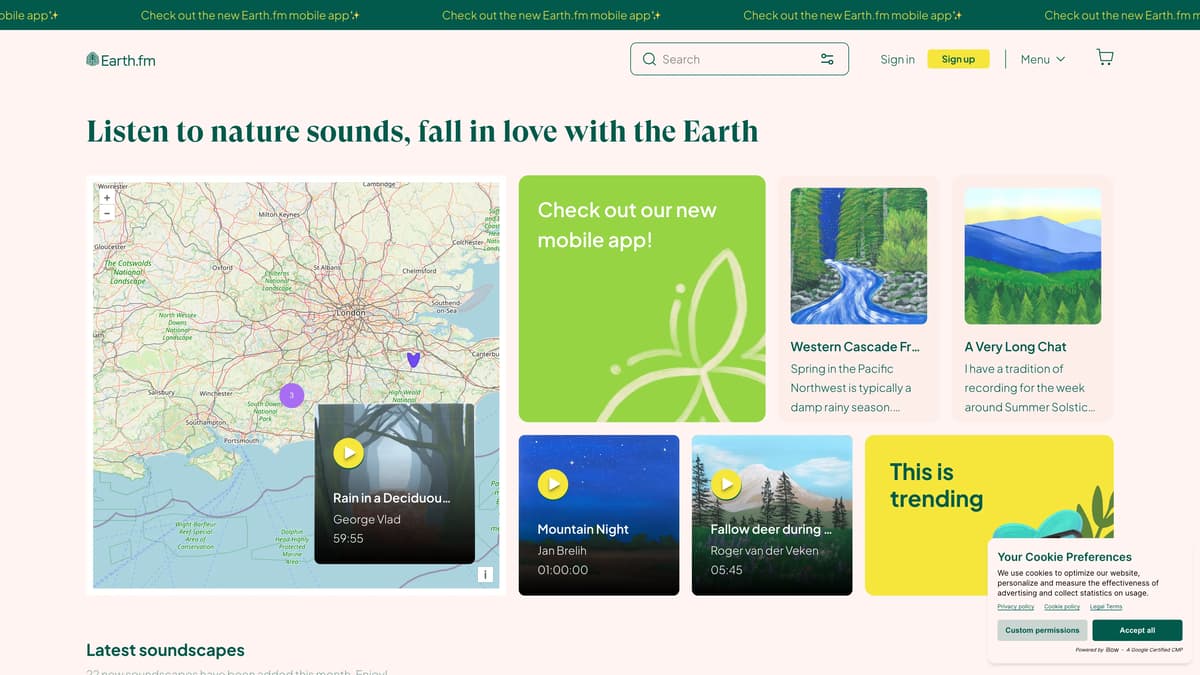Click the Rain in a Deciduou... title

pos(391,497)
